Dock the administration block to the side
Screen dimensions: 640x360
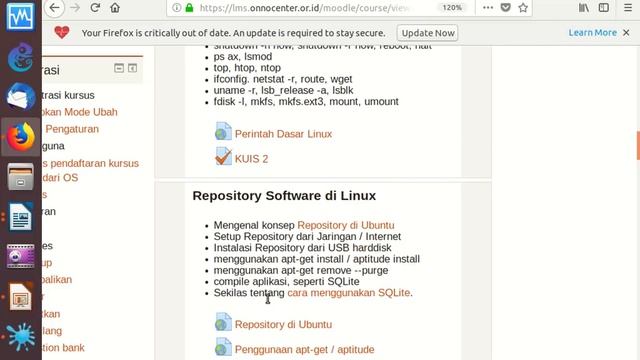(132, 68)
